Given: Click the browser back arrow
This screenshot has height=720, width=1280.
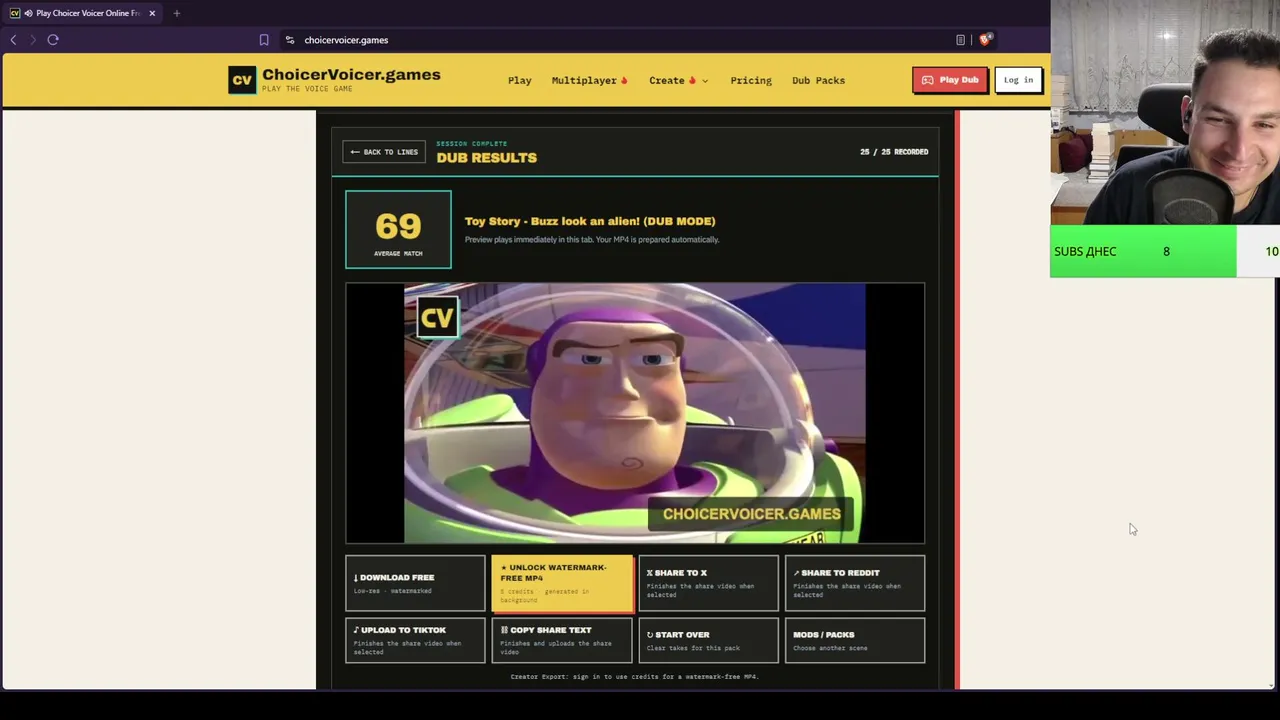Looking at the screenshot, I should coord(13,40).
